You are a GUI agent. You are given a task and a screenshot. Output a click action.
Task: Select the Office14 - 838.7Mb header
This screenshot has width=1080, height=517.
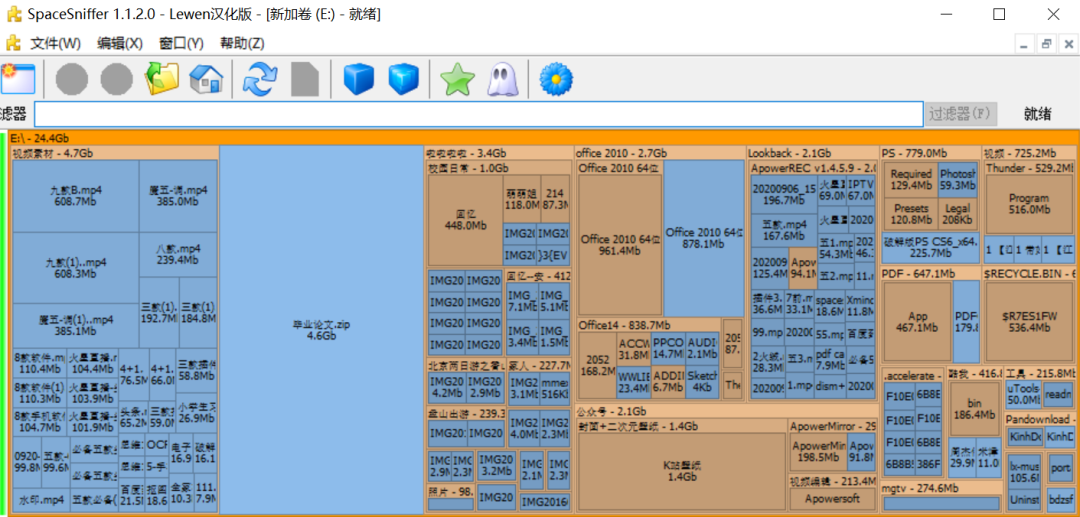coord(650,324)
